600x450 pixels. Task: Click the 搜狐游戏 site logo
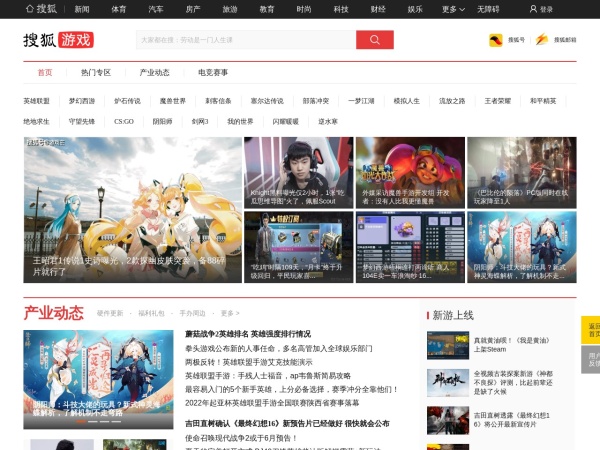59,40
